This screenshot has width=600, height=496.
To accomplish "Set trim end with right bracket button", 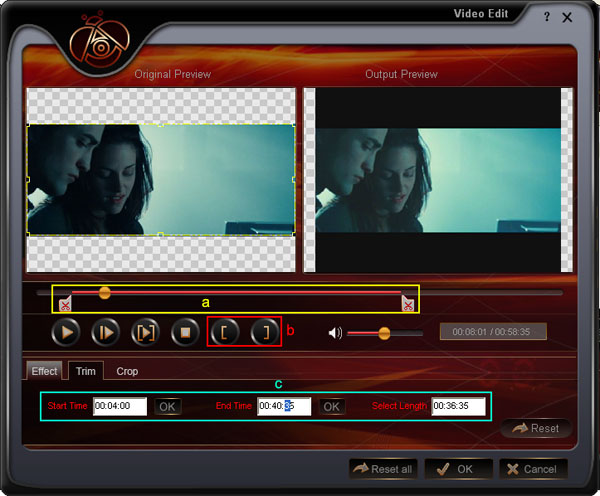I will (x=263, y=332).
